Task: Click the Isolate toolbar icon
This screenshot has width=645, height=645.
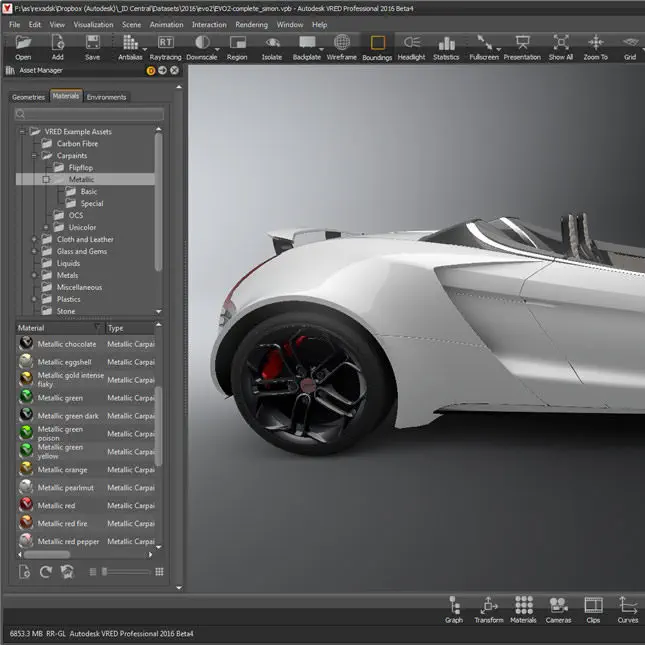Action: click(272, 44)
